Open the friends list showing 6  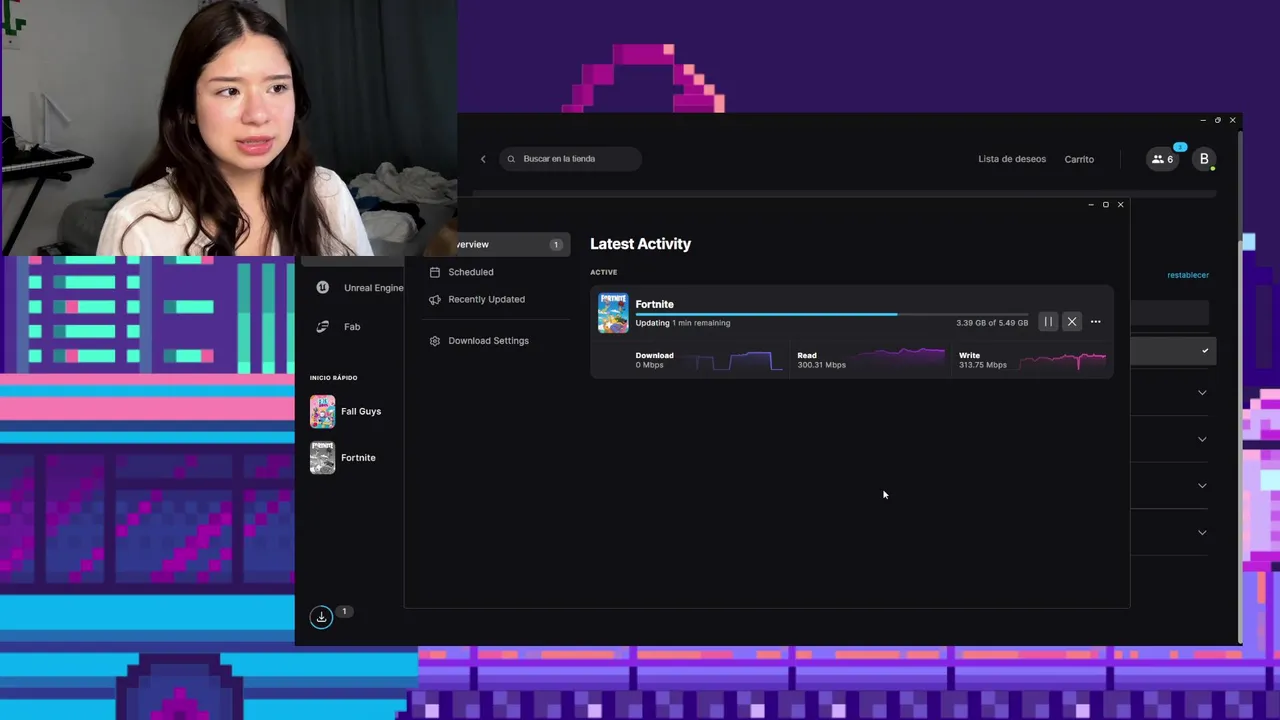coord(1162,159)
